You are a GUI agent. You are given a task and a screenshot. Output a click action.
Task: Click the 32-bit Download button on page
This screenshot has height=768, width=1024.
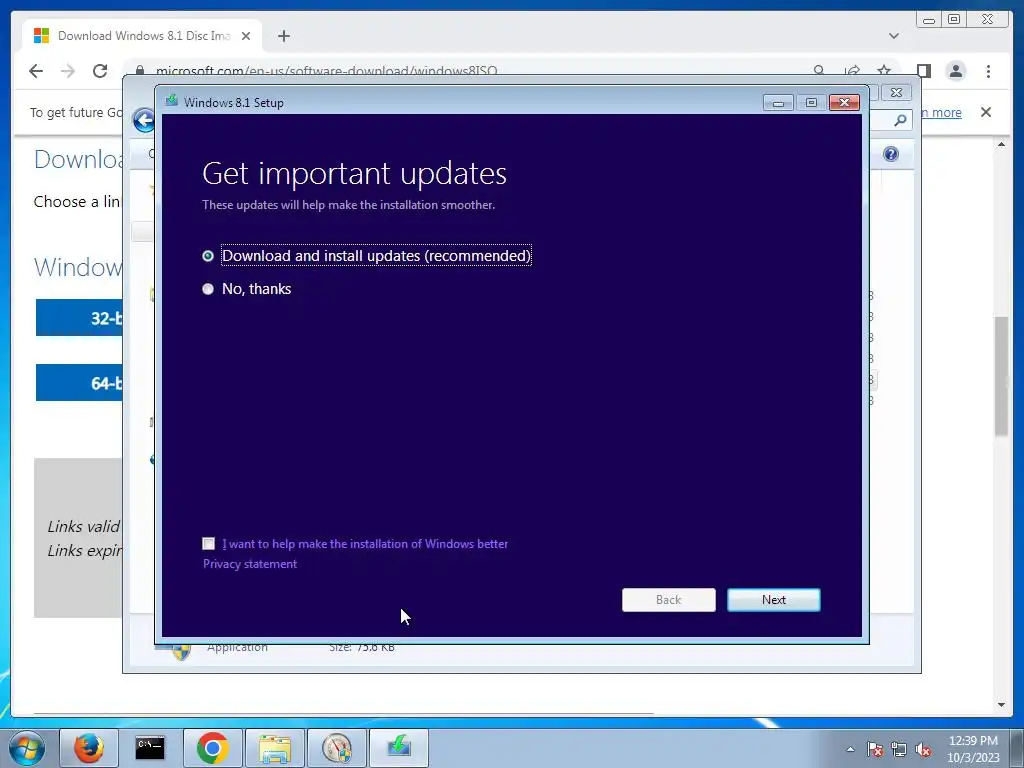(79, 317)
